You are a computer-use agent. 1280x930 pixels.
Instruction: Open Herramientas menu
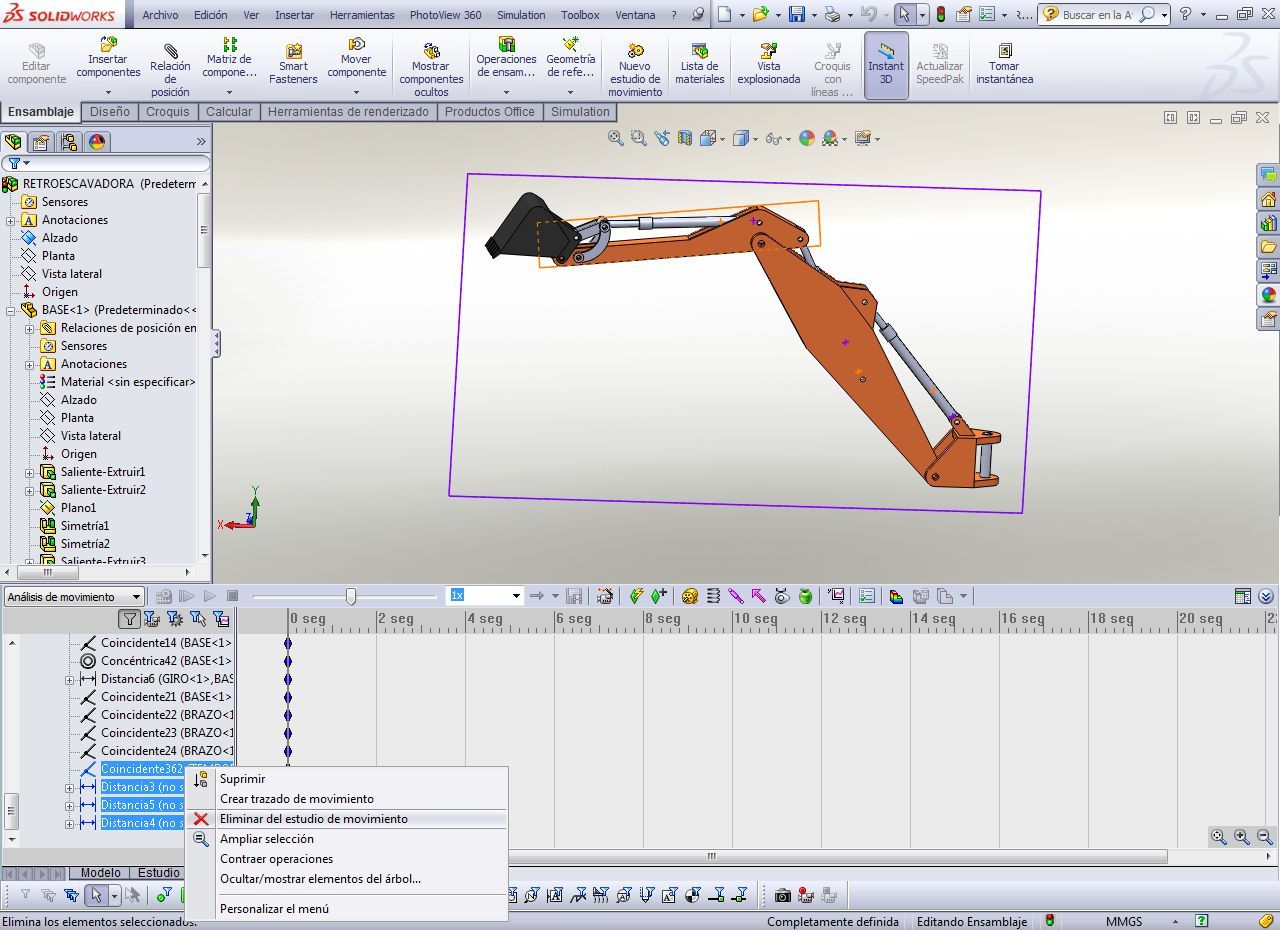point(363,15)
